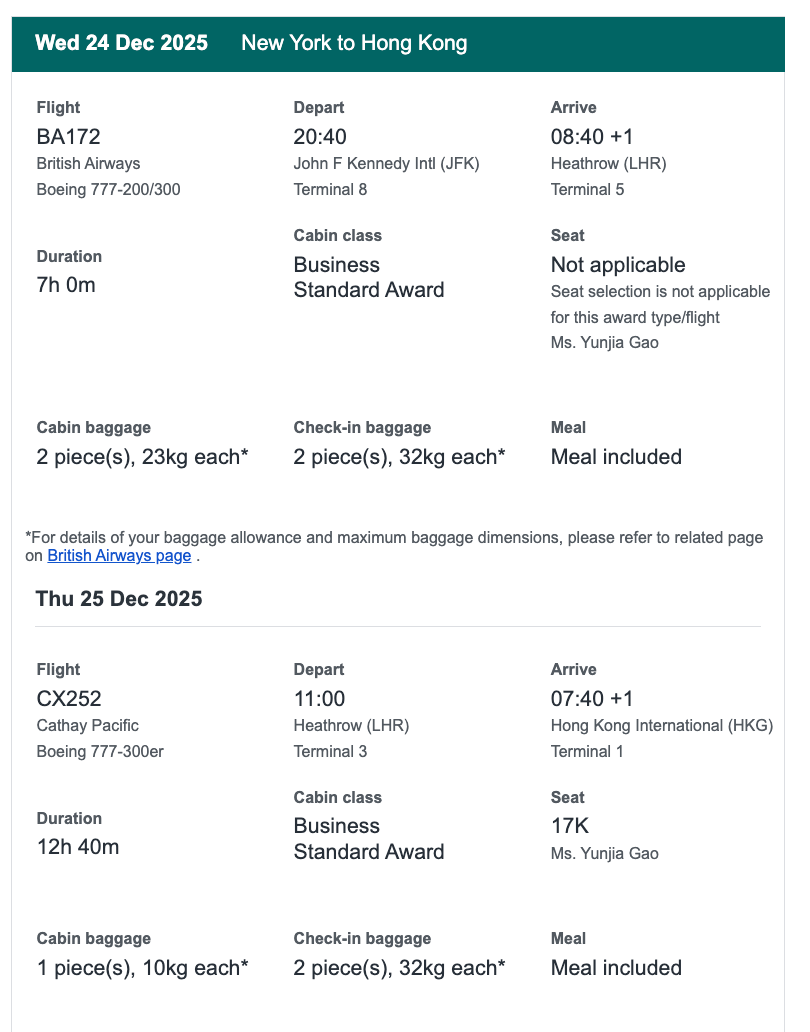
Task: Click the Cathay Pacific airline name
Action: tap(88, 725)
